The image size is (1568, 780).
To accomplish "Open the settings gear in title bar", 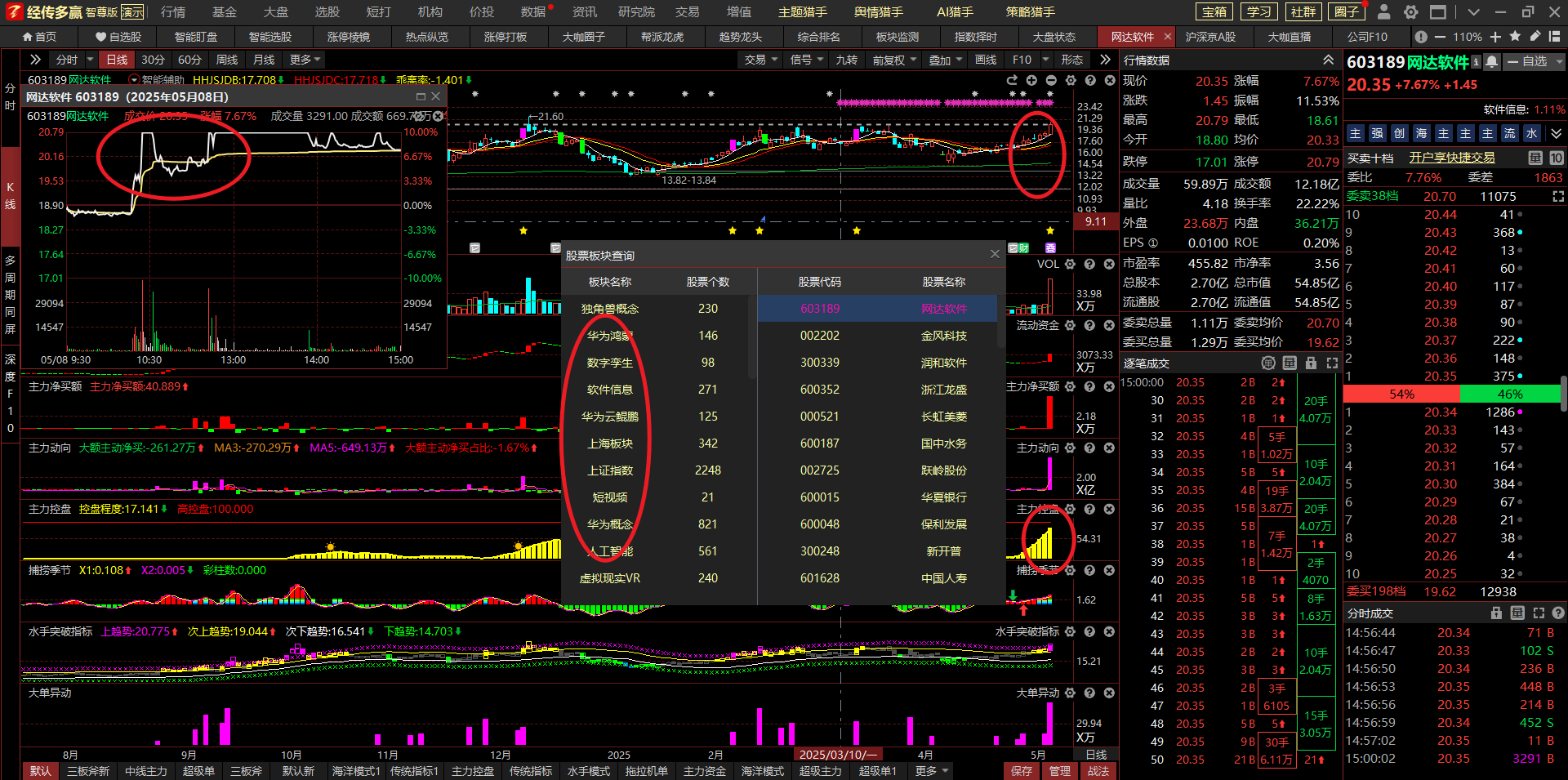I will pyautogui.click(x=1410, y=11).
